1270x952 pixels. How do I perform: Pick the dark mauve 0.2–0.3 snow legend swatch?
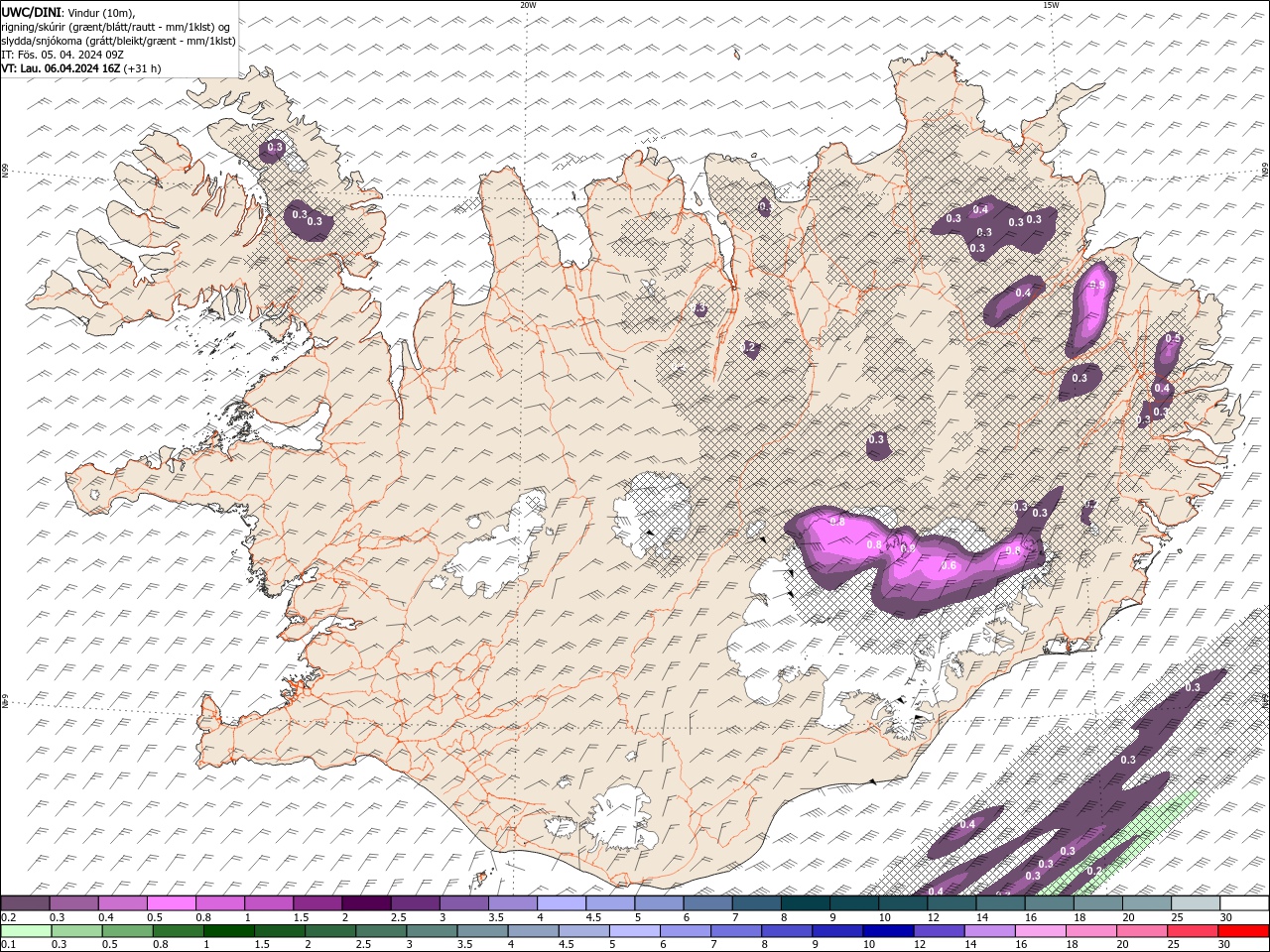pos(25,903)
